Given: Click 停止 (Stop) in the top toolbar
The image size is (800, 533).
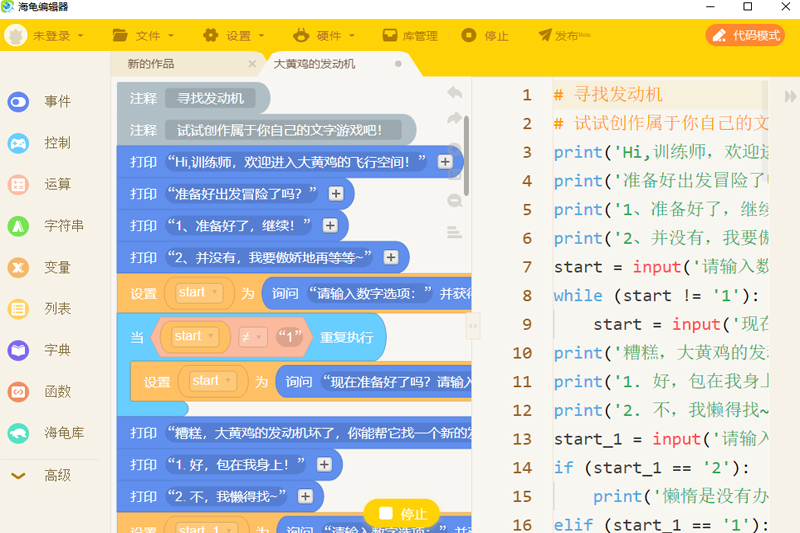Looking at the screenshot, I should pos(485,36).
